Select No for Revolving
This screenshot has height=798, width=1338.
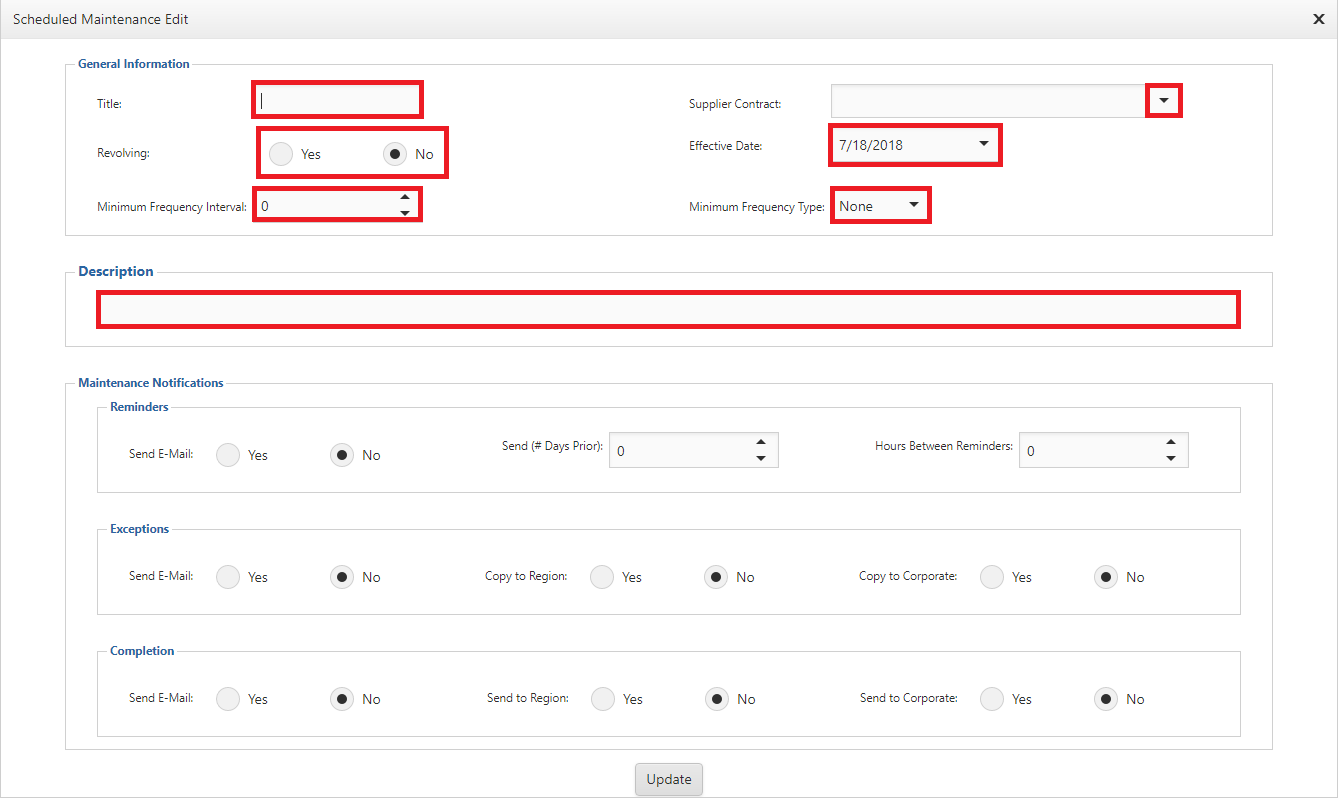click(x=396, y=154)
